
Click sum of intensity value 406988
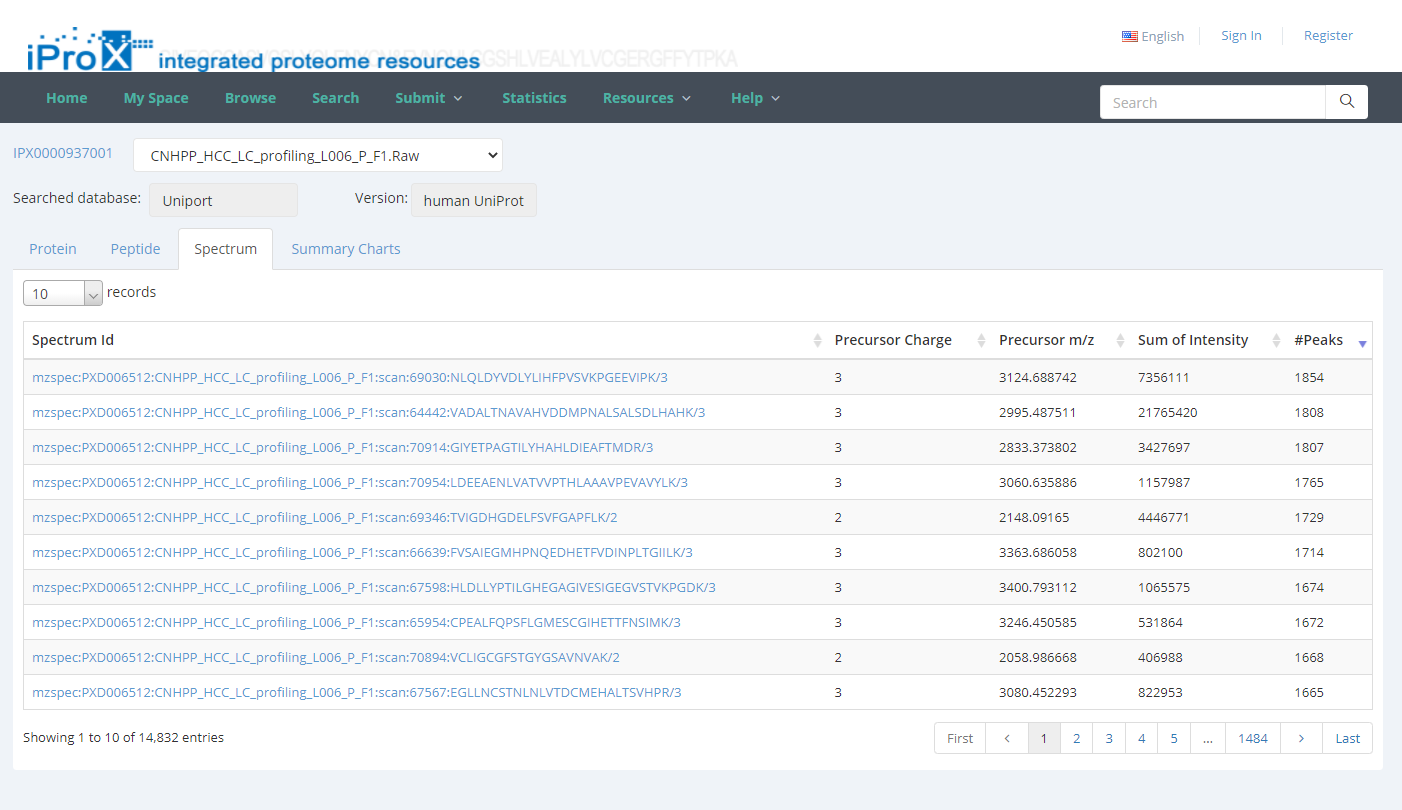[1160, 658]
